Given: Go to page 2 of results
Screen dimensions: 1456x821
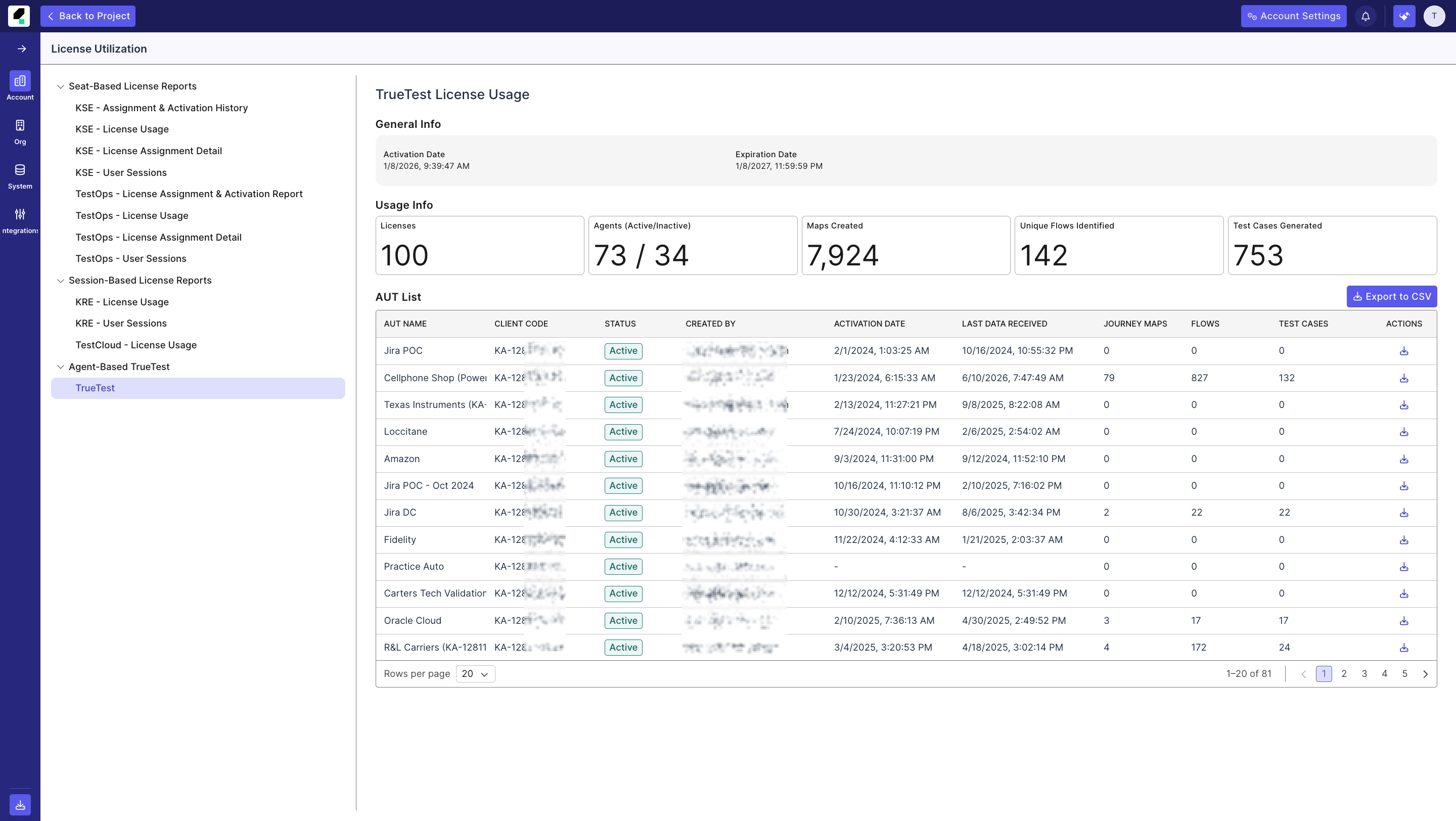Looking at the screenshot, I should pos(1344,674).
